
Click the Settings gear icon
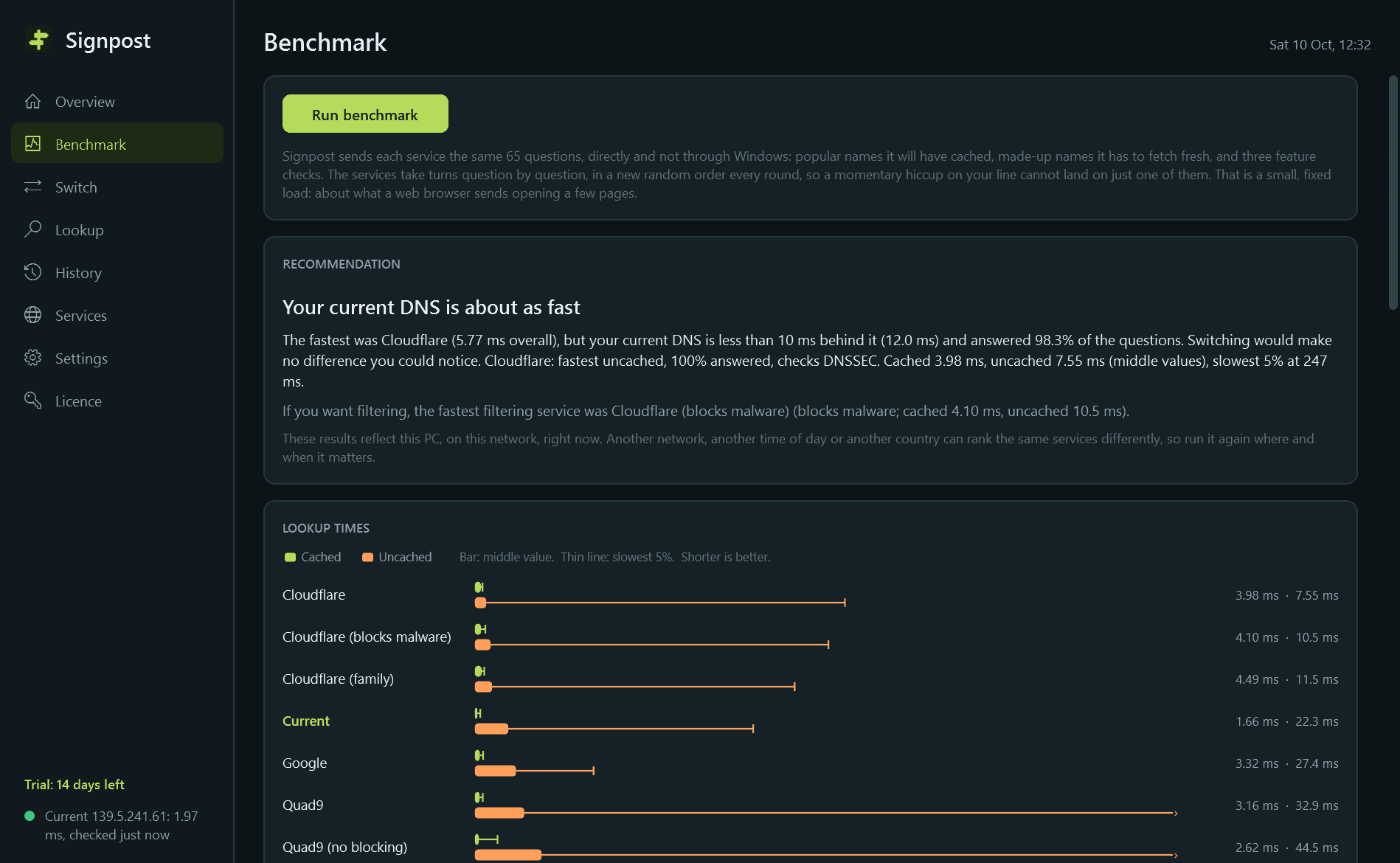click(32, 358)
